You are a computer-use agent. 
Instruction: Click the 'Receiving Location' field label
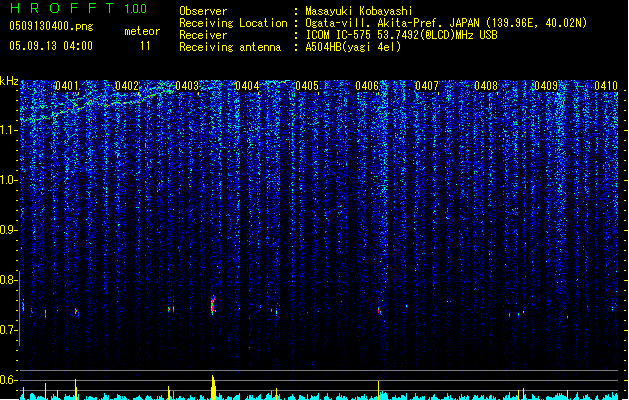pos(233,23)
